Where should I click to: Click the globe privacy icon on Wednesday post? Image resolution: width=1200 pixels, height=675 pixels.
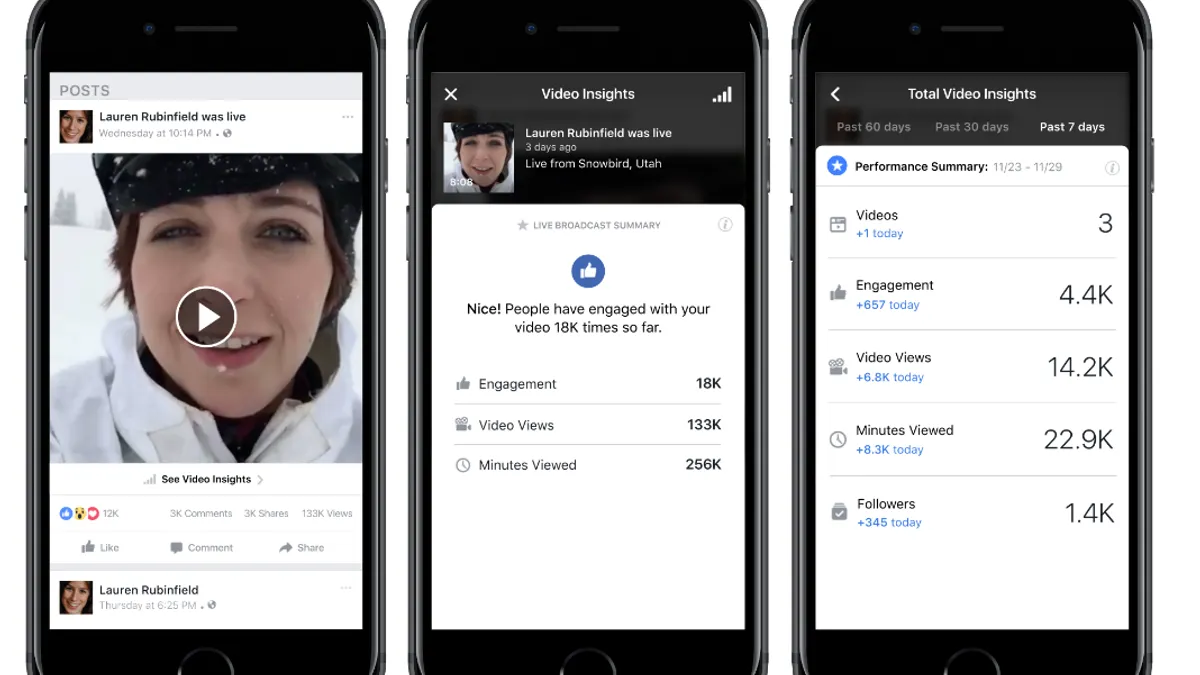tap(228, 133)
